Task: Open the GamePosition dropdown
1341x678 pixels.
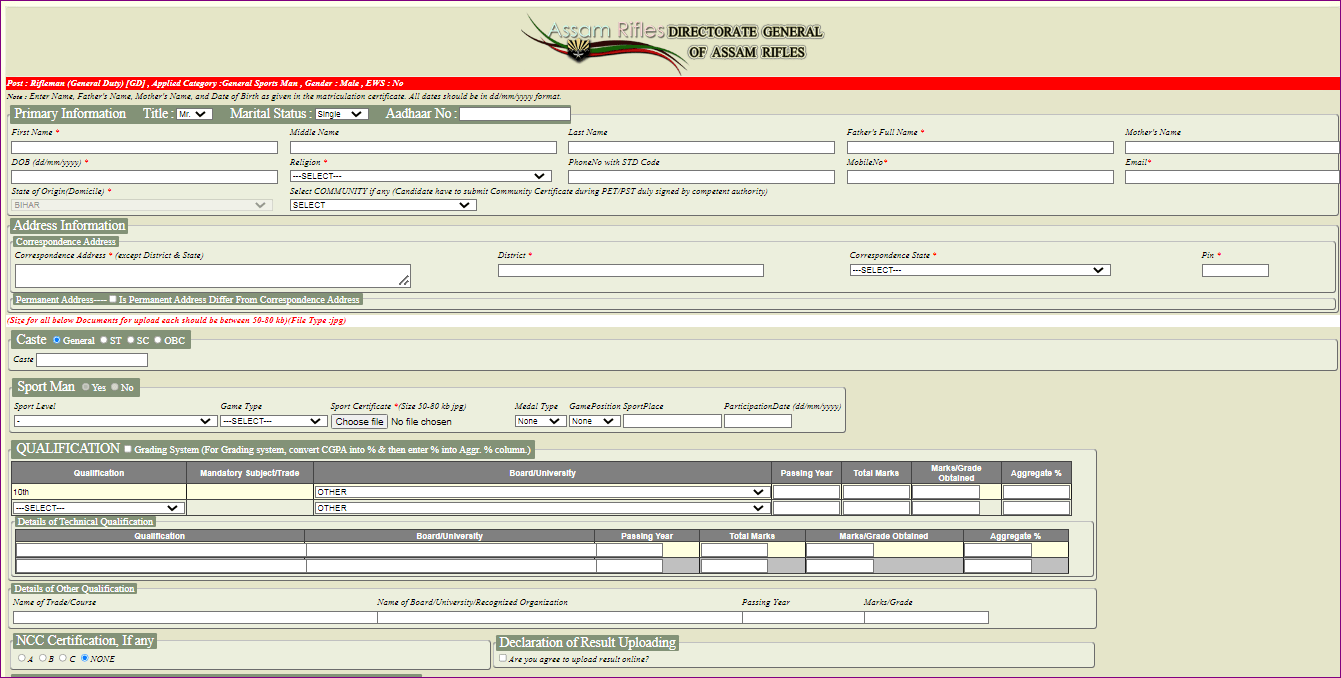Action: pos(594,420)
